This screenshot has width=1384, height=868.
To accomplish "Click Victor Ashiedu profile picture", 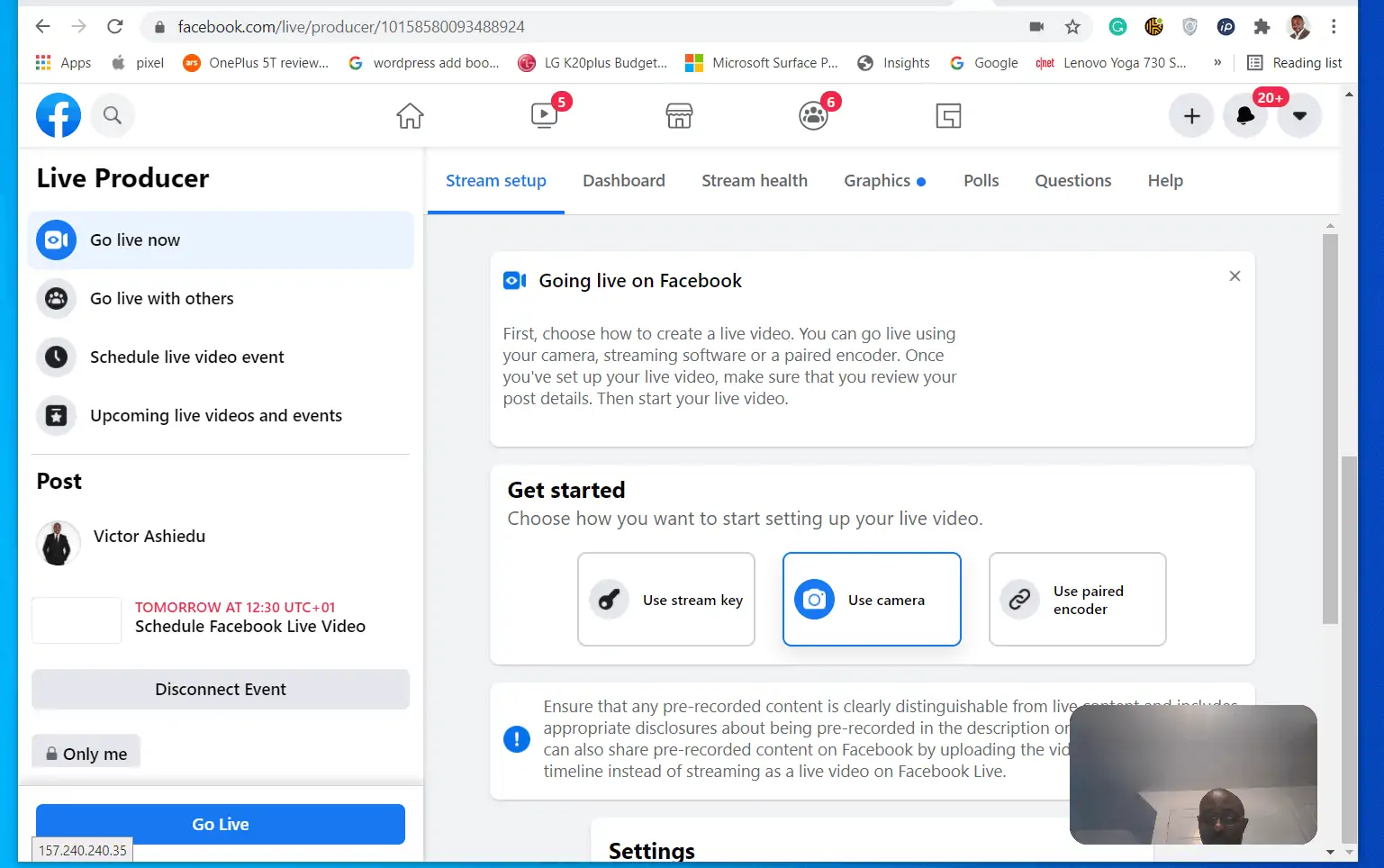I will [x=58, y=543].
